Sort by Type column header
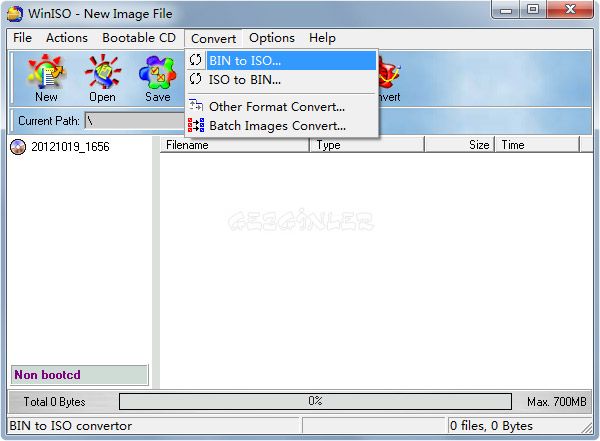This screenshot has height=441, width=600. point(367,145)
